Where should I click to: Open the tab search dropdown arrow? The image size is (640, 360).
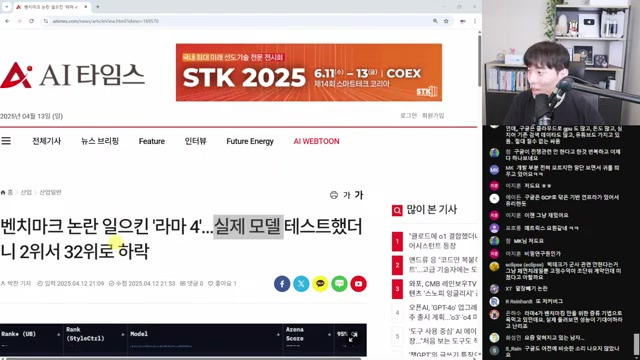pyautogui.click(x=7, y=7)
